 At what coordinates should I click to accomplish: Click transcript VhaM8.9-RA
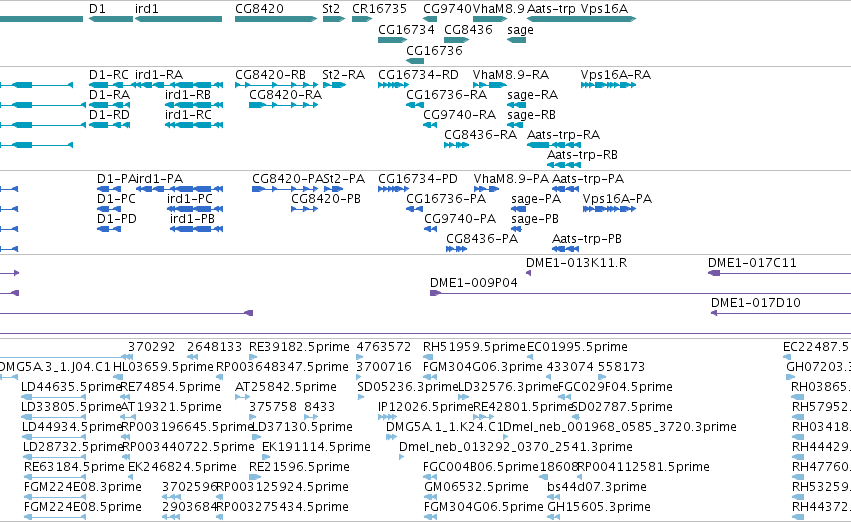(510, 74)
